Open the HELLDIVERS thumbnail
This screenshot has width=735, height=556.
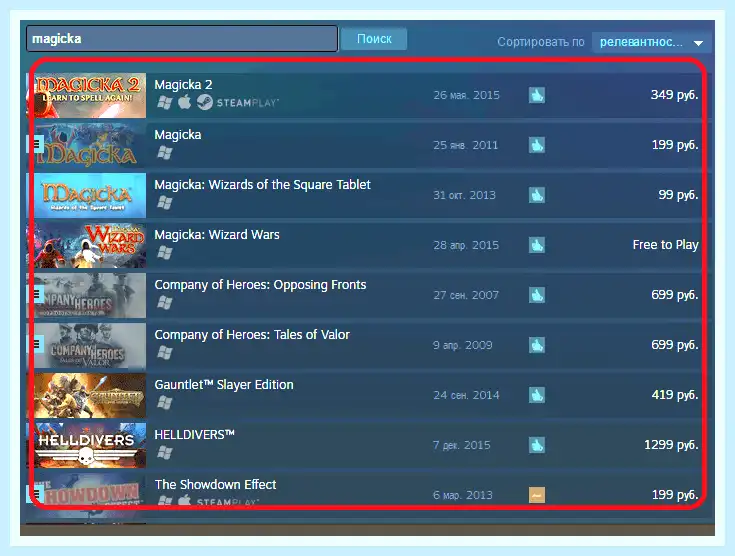click(x=87, y=445)
